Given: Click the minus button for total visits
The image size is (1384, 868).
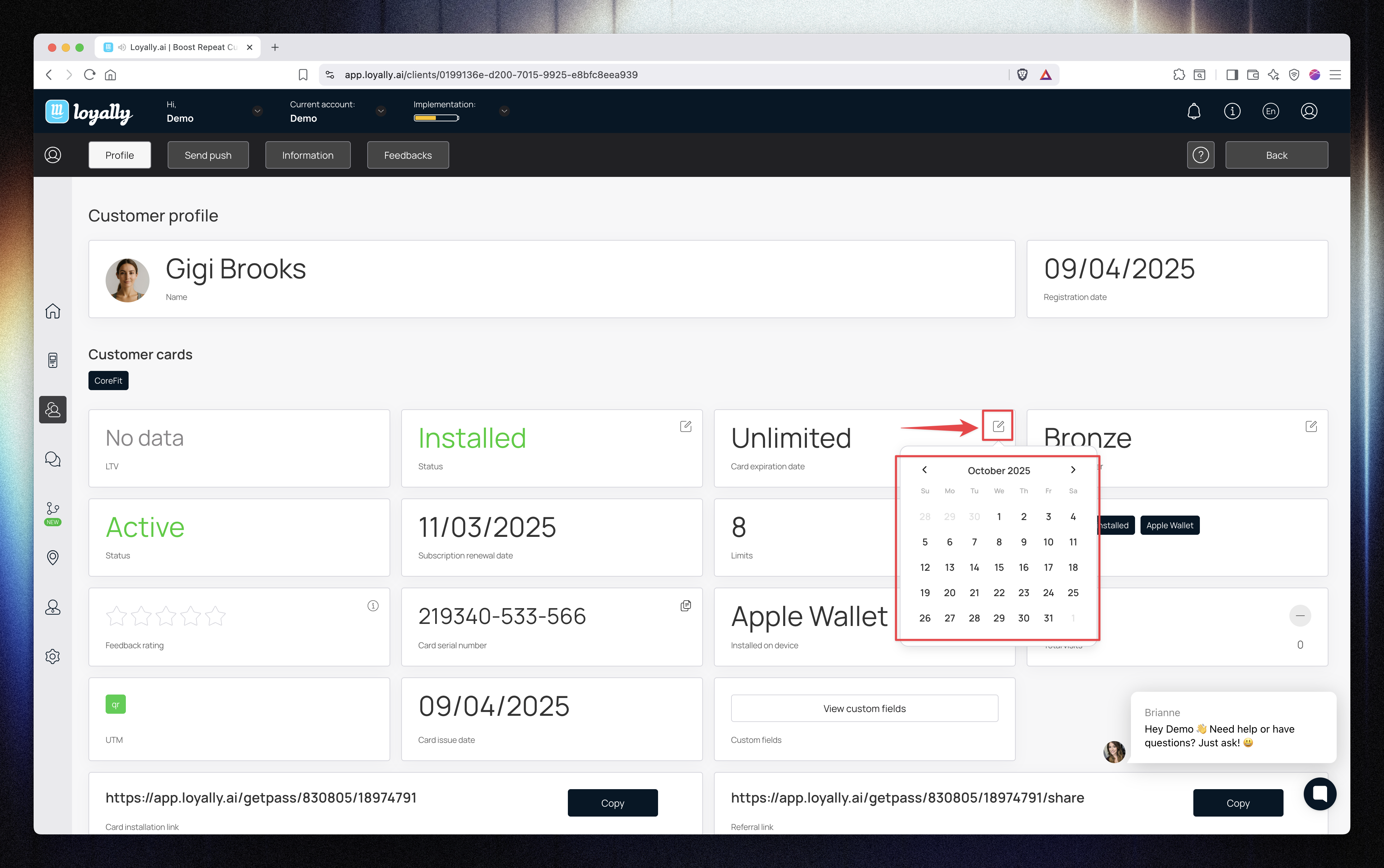Looking at the screenshot, I should coord(1300,615).
